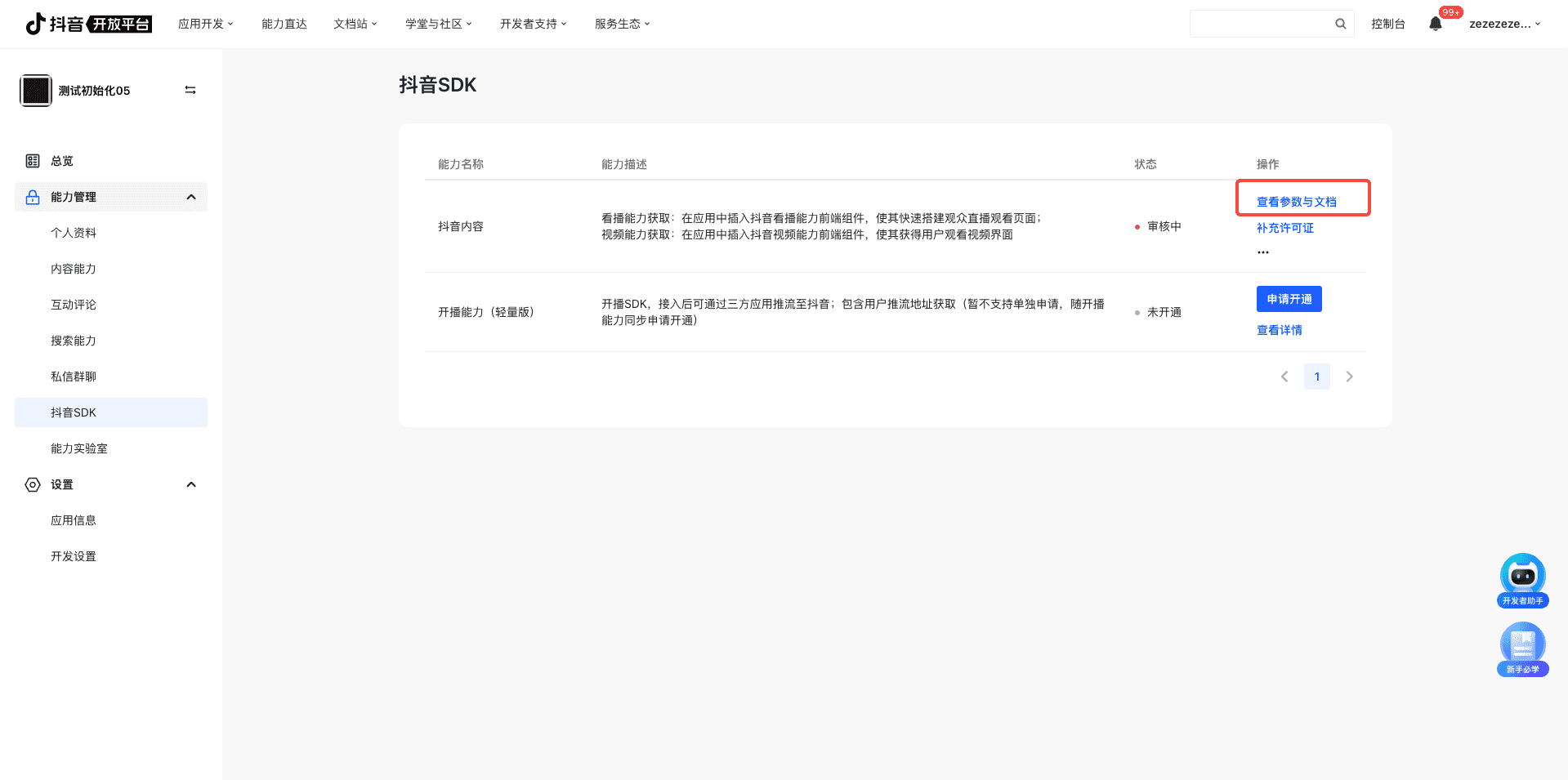Viewport: 1568px width, 780px height.
Task: Click the 能力描述 column header
Action: (624, 164)
